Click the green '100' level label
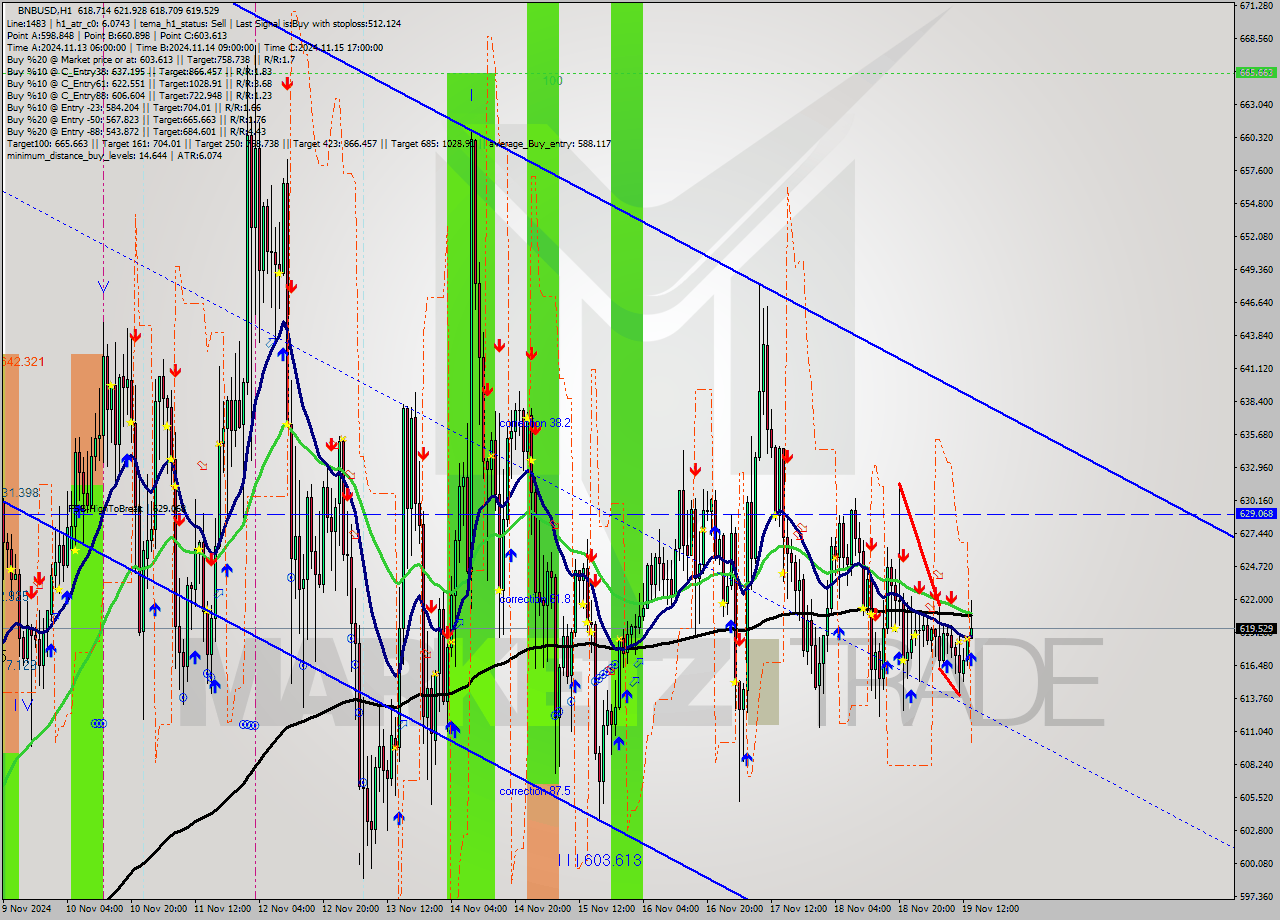The image size is (1280, 920). click(x=552, y=80)
